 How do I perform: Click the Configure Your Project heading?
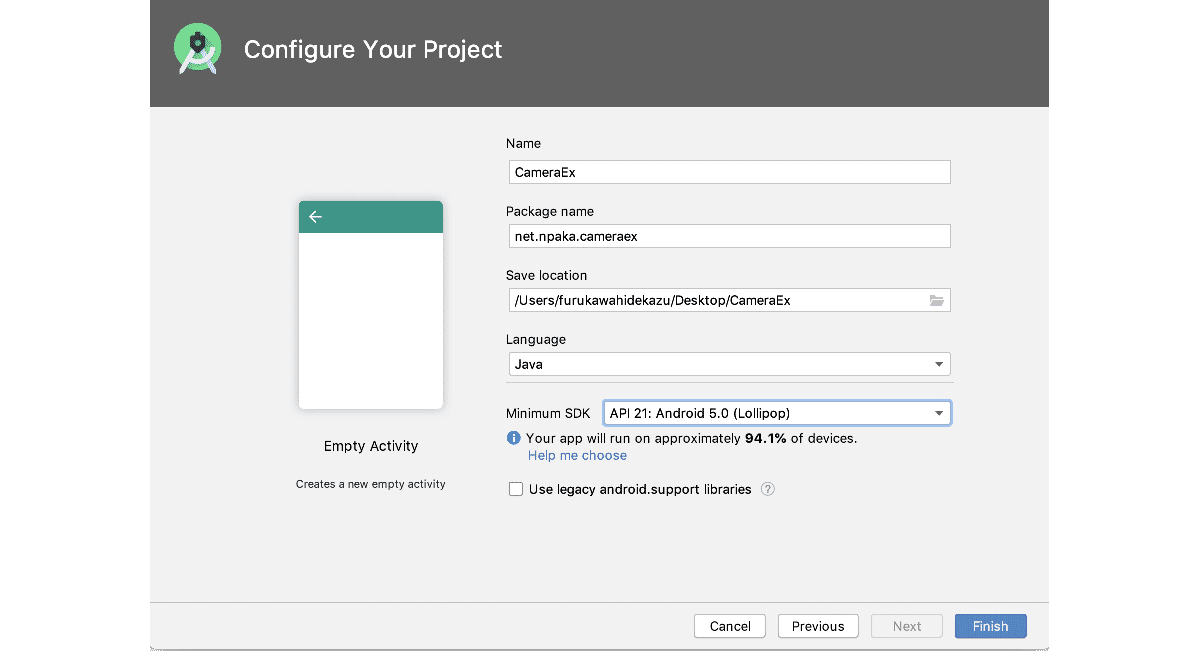(373, 50)
